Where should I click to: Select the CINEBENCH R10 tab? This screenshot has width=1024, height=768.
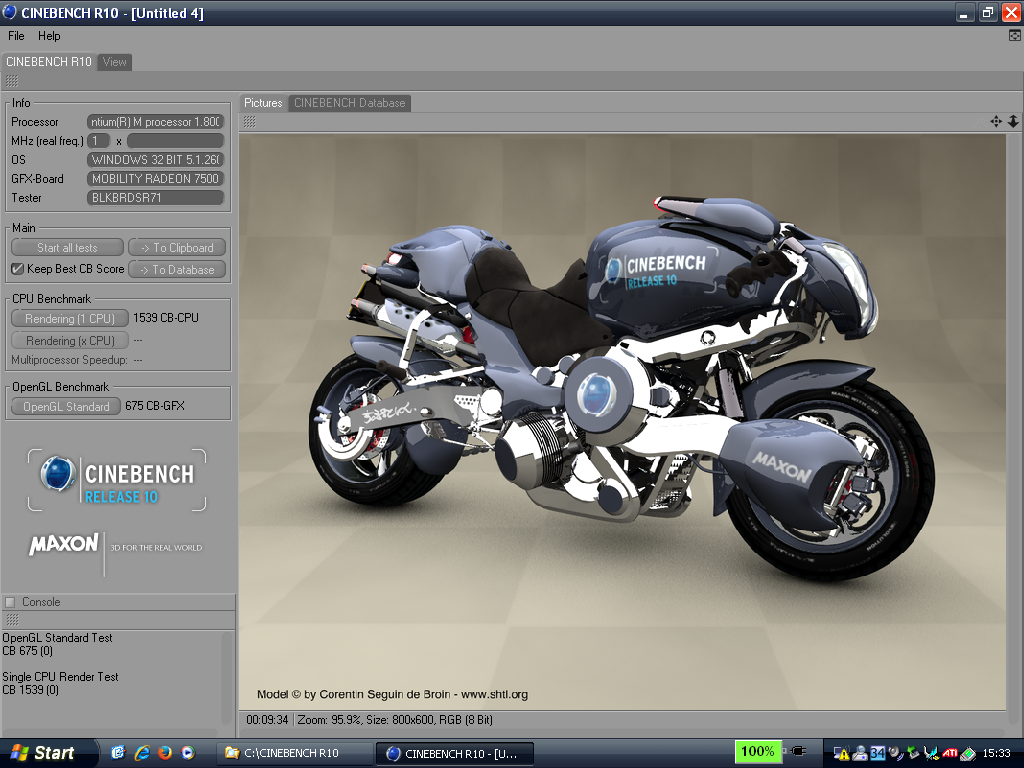point(49,62)
